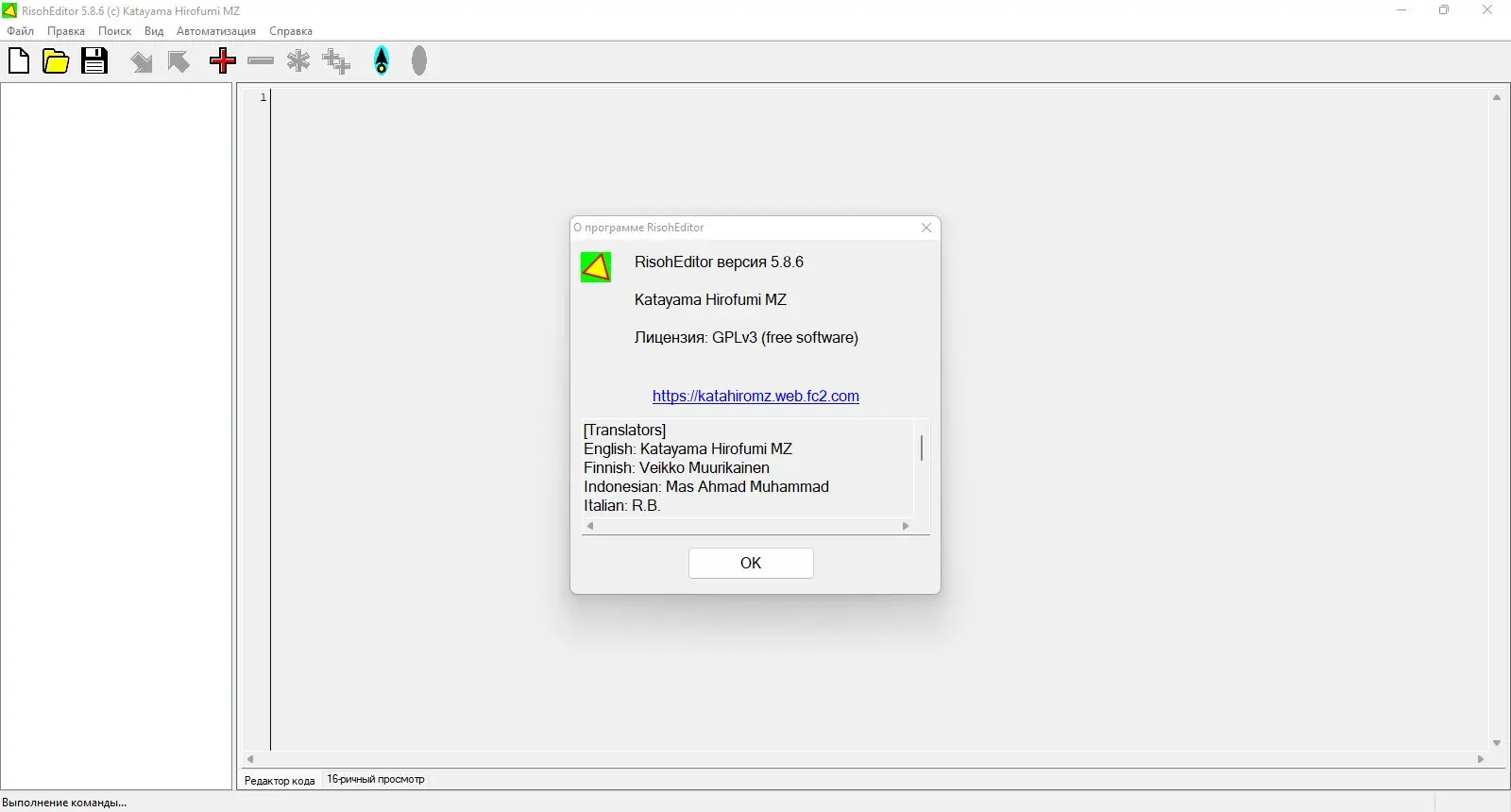The width and height of the screenshot is (1511, 812).
Task: Close the О программе RisohEditor dialog
Action: click(926, 228)
